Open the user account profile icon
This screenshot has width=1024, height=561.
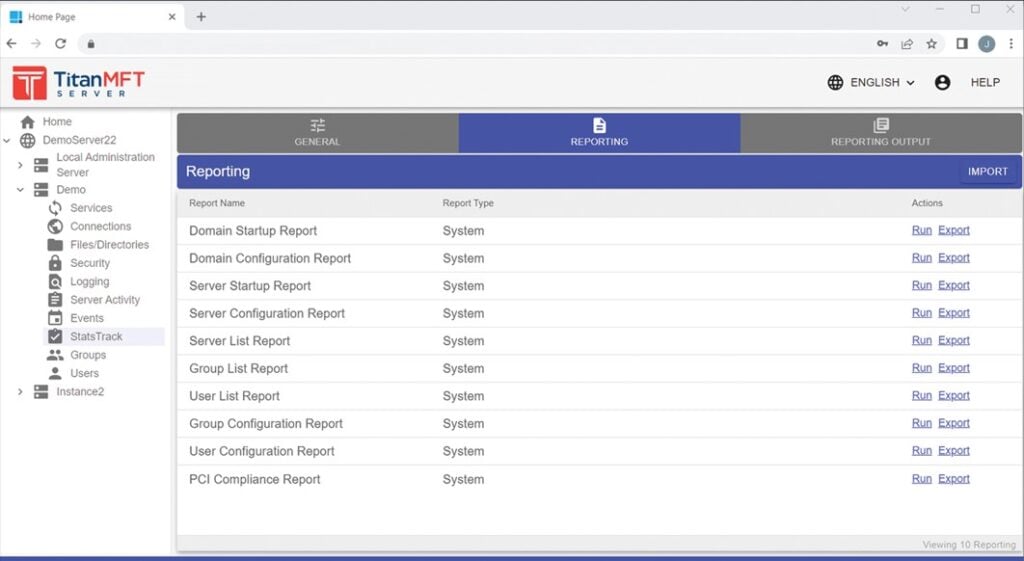pyautogui.click(x=942, y=82)
